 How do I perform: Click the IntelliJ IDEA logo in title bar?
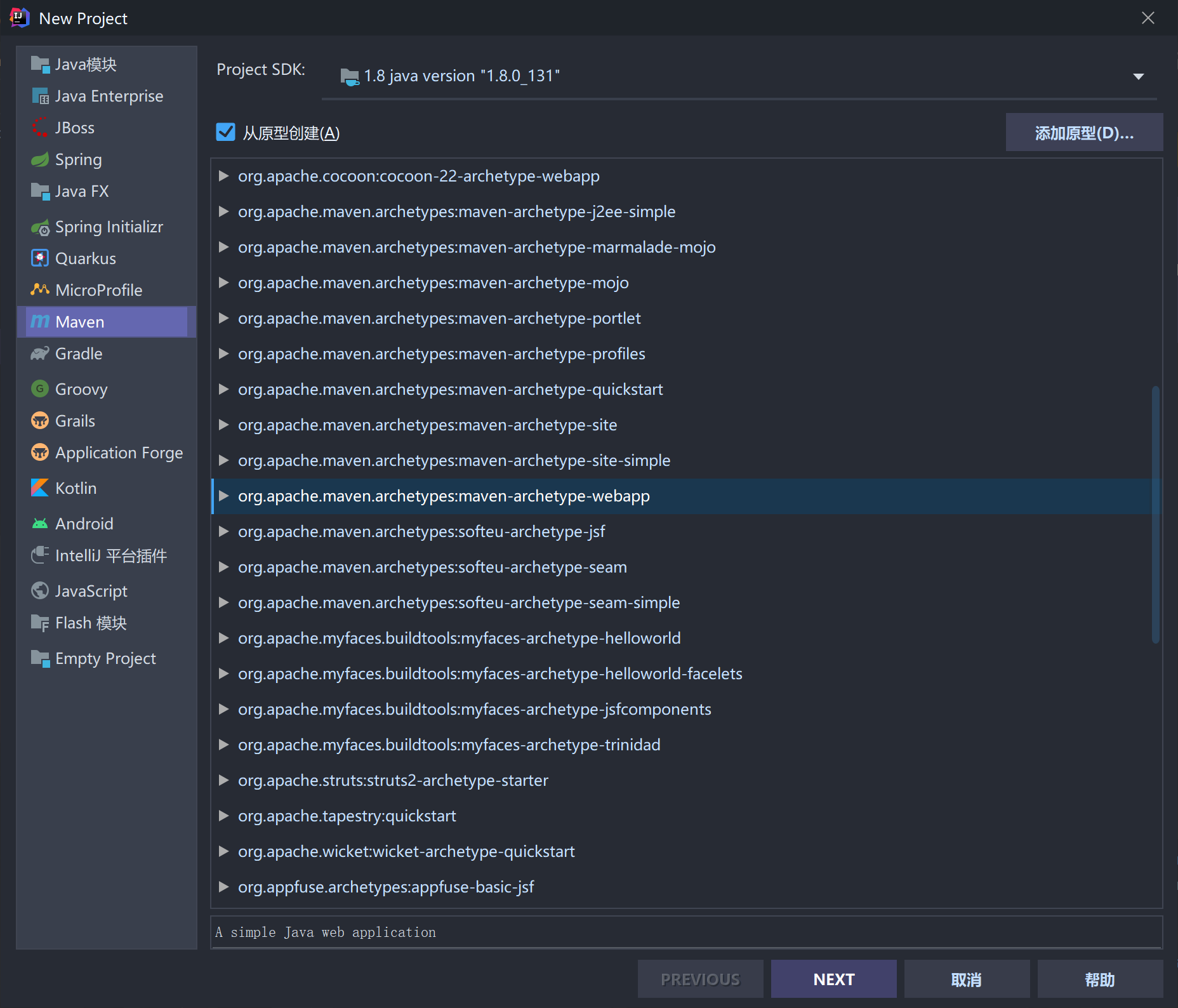[20, 18]
